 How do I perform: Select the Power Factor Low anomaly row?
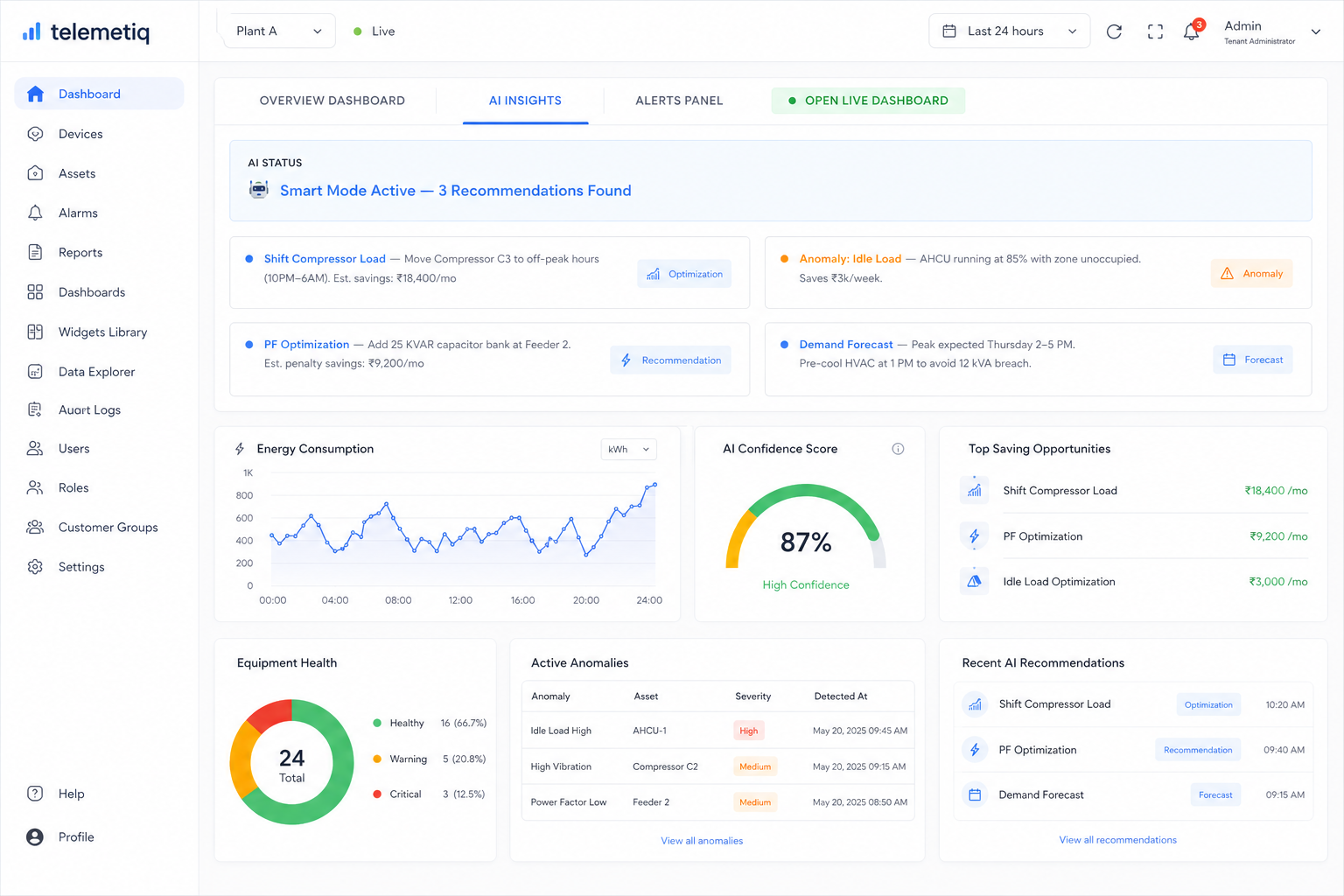click(x=718, y=802)
